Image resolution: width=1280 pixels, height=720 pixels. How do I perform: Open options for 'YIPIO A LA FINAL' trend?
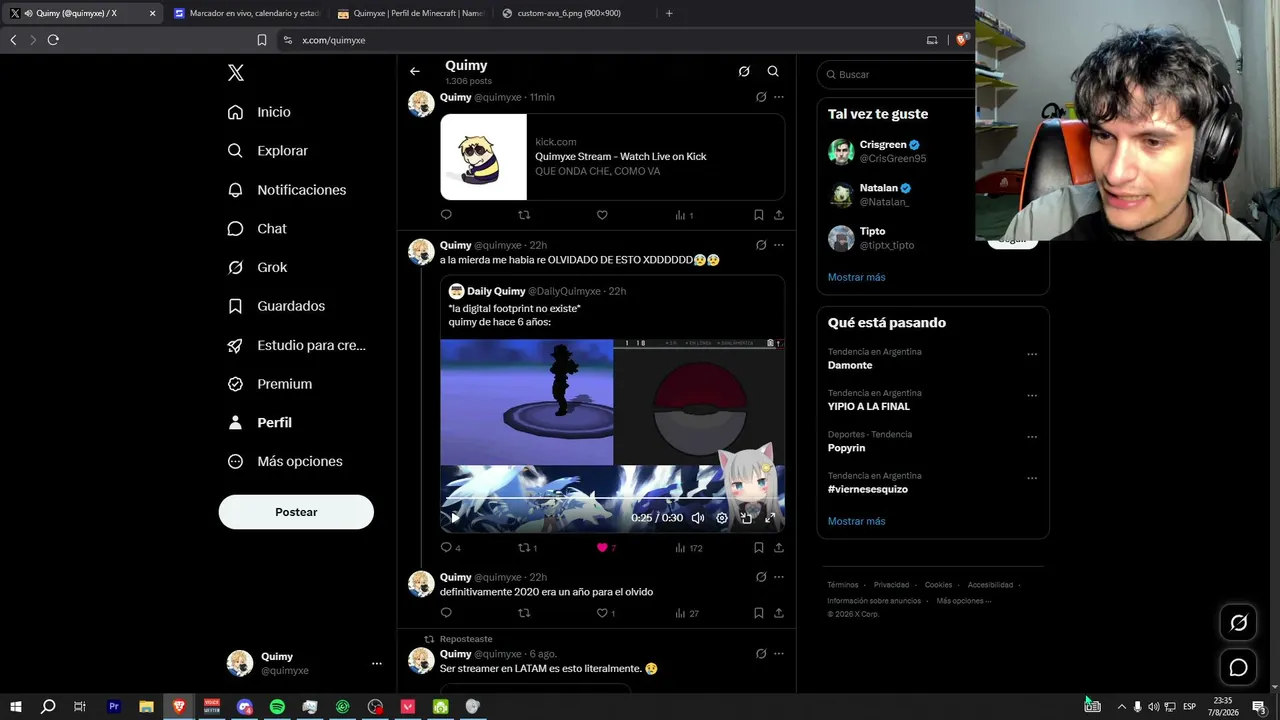[1032, 395]
